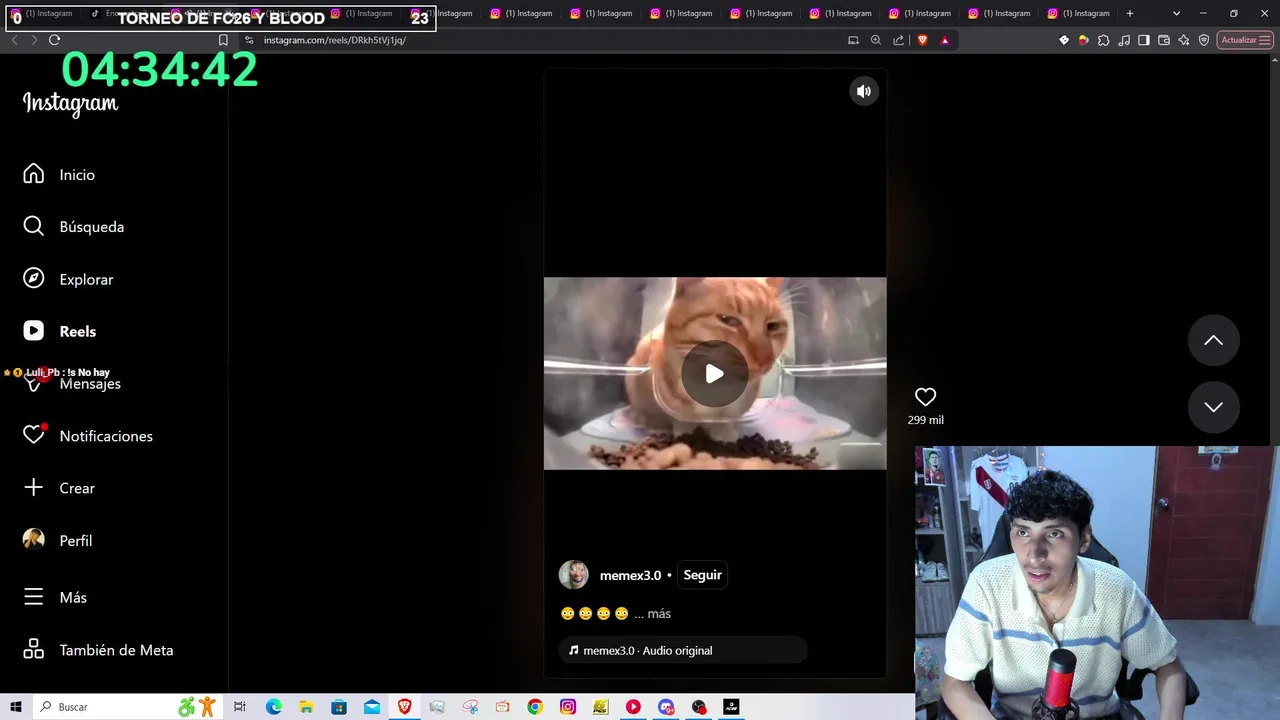Open the tab search dropdown arrow
The width and height of the screenshot is (1280, 720).
click(1176, 13)
